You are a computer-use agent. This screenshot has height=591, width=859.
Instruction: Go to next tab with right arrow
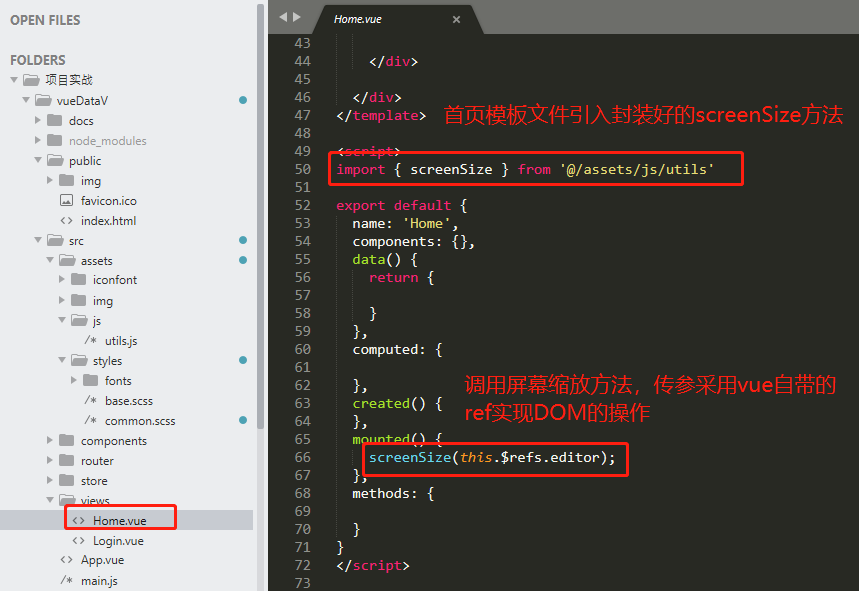click(x=297, y=17)
